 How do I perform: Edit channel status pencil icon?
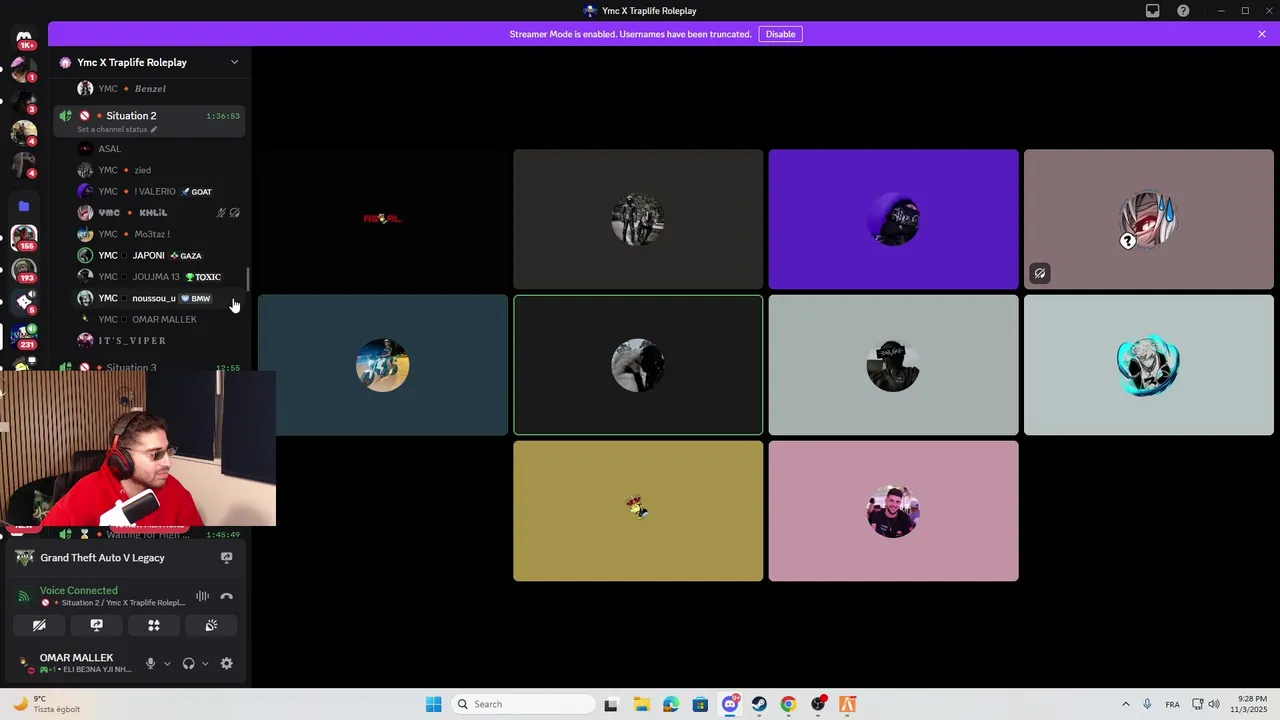[x=154, y=129]
